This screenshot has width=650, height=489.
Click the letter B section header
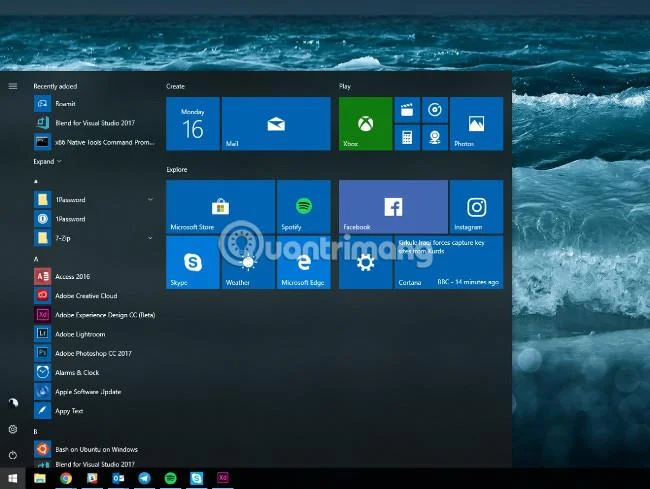[36, 431]
